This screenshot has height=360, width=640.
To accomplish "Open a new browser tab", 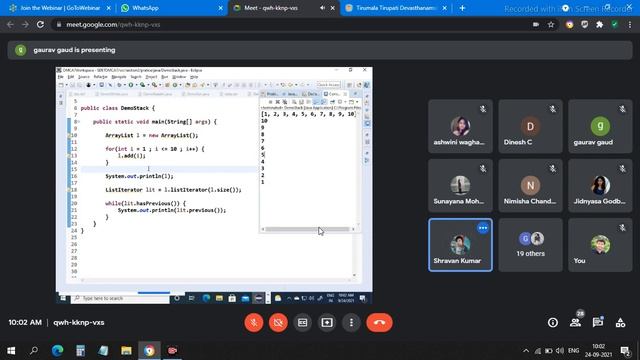I will click(x=462, y=8).
